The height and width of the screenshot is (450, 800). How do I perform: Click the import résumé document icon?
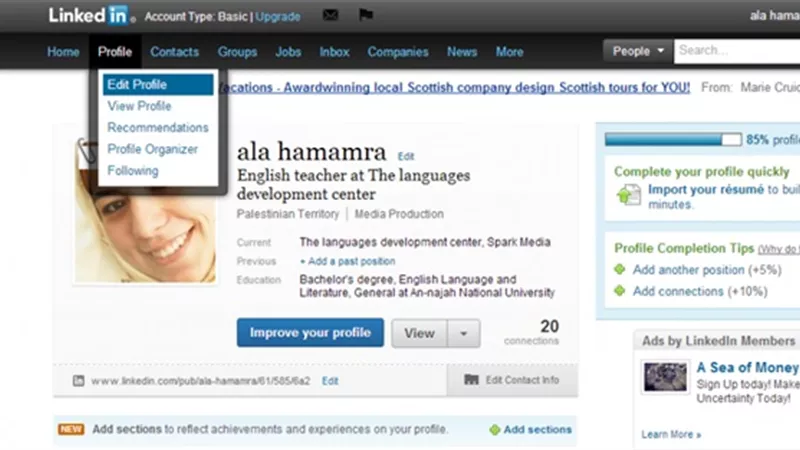point(628,195)
